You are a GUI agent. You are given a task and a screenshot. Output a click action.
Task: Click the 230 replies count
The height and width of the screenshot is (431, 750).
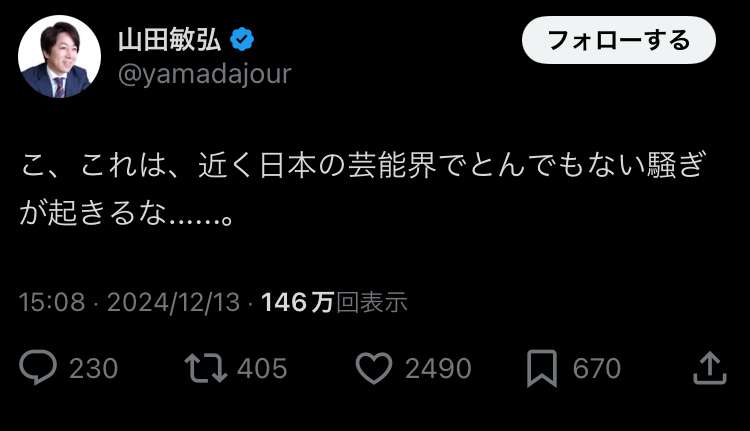point(93,368)
